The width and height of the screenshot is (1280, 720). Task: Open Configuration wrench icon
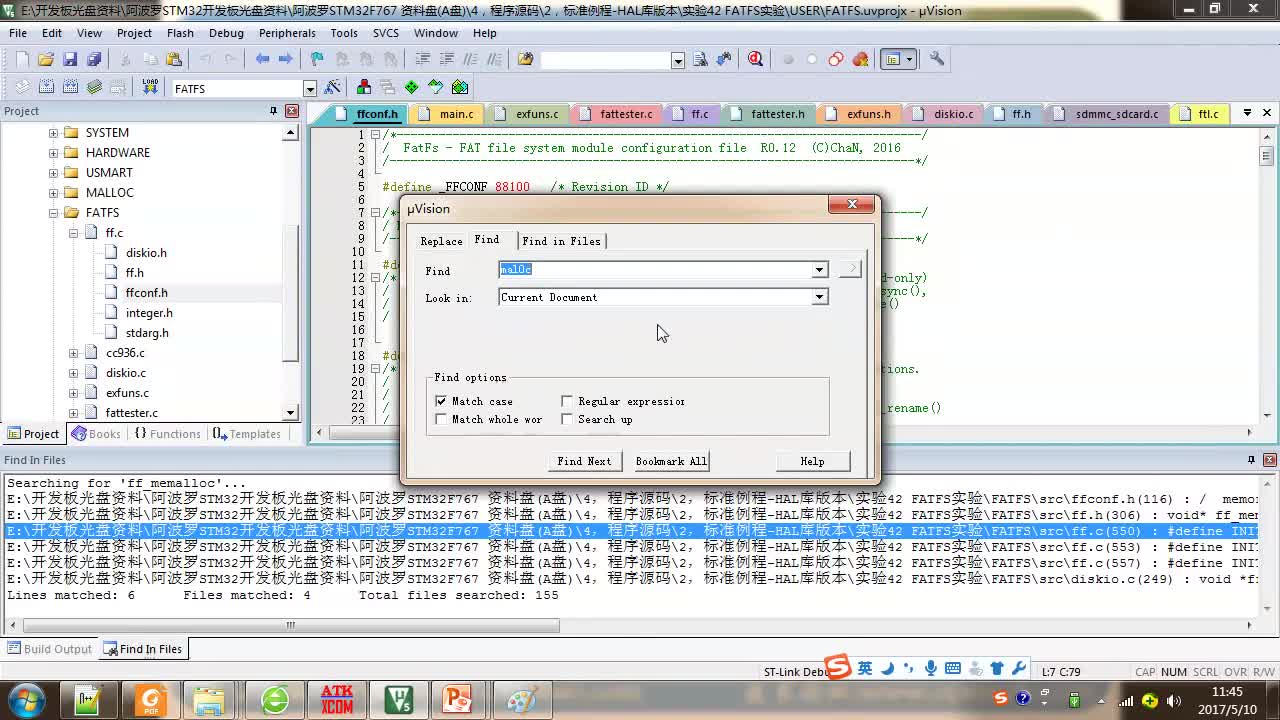click(x=937, y=59)
